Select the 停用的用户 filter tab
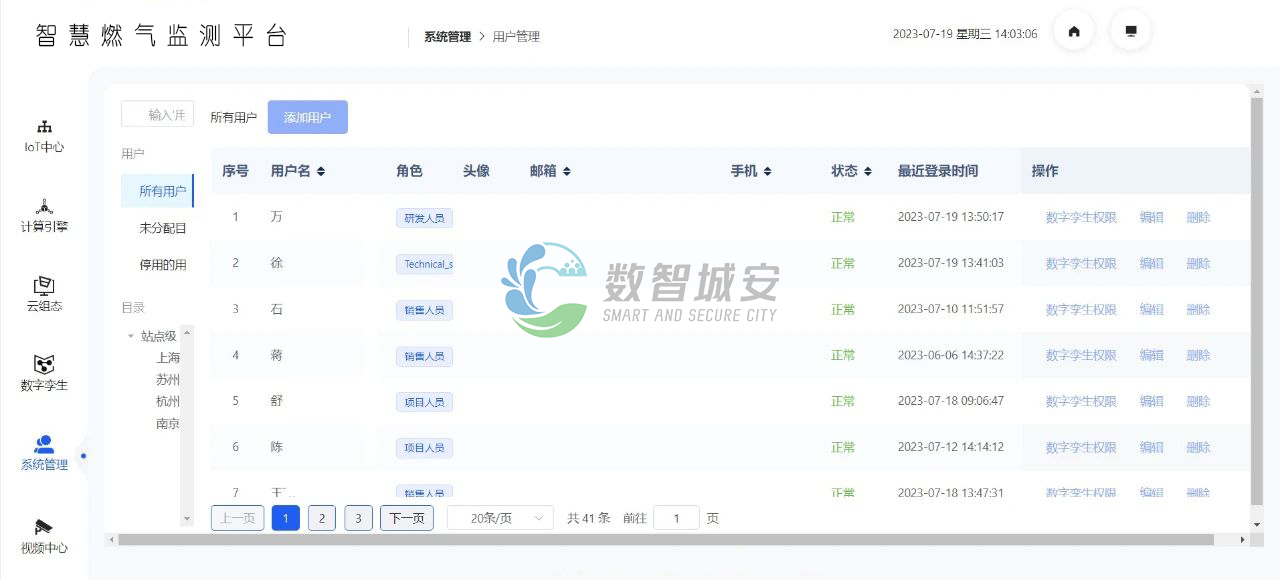This screenshot has width=1280, height=580. (162, 266)
